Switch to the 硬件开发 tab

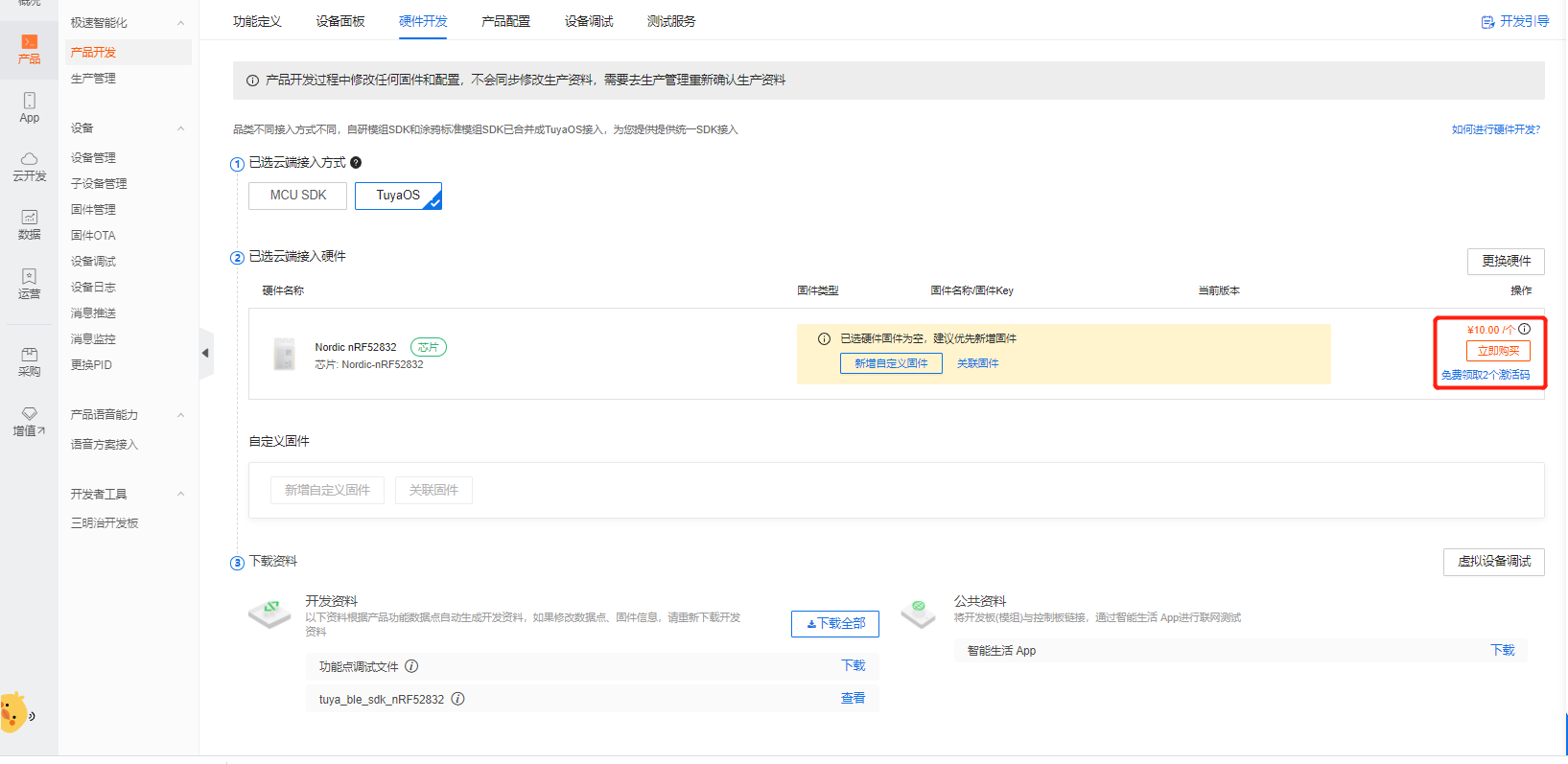pos(423,21)
